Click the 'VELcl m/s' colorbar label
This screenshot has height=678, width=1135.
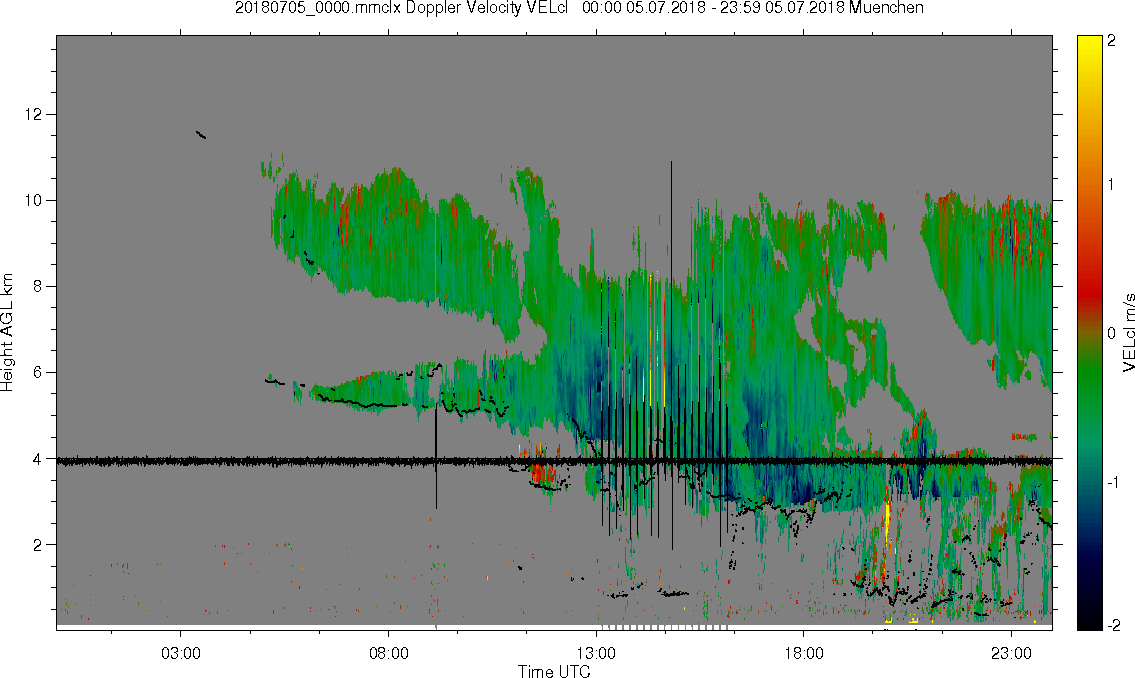click(x=1128, y=333)
